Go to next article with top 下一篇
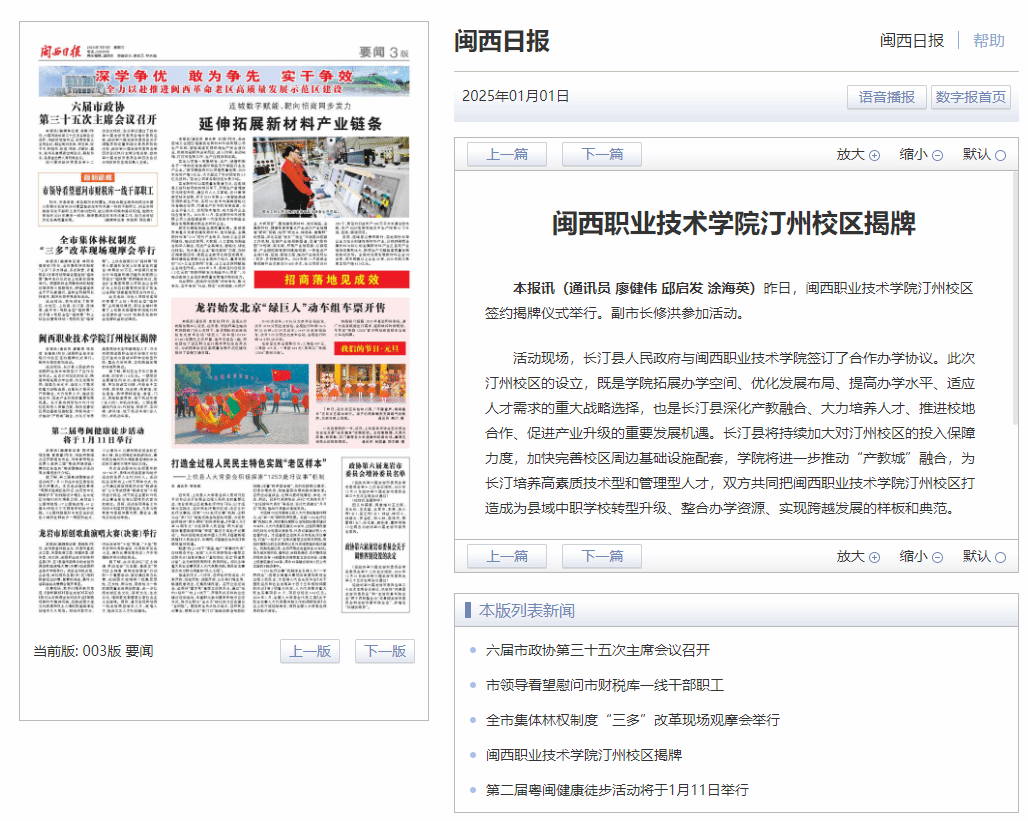The width and height of the screenshot is (1028, 821). (602, 154)
